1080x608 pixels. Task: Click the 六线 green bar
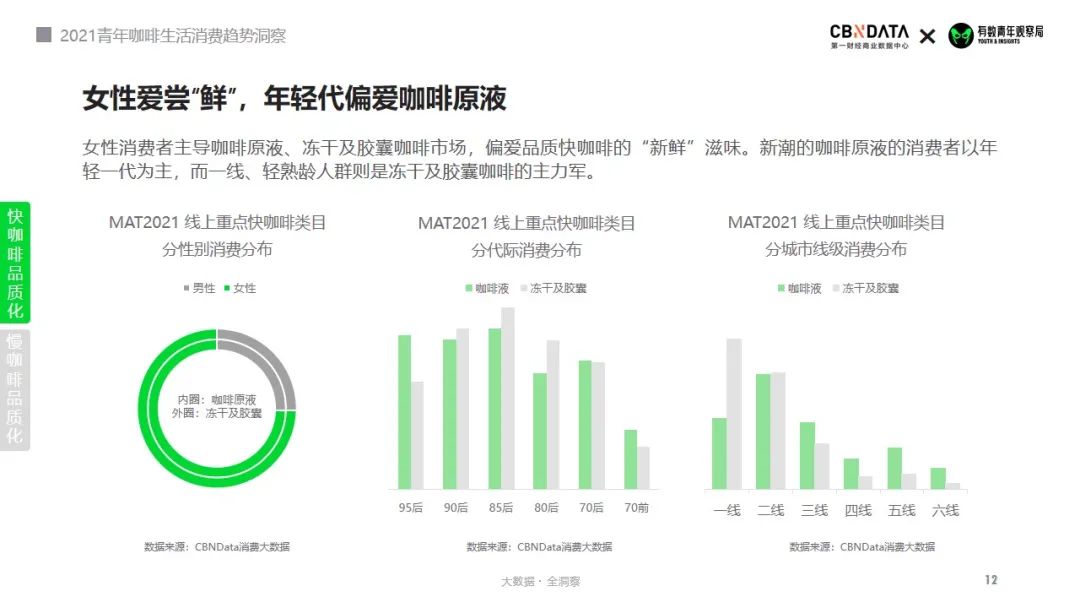938,479
